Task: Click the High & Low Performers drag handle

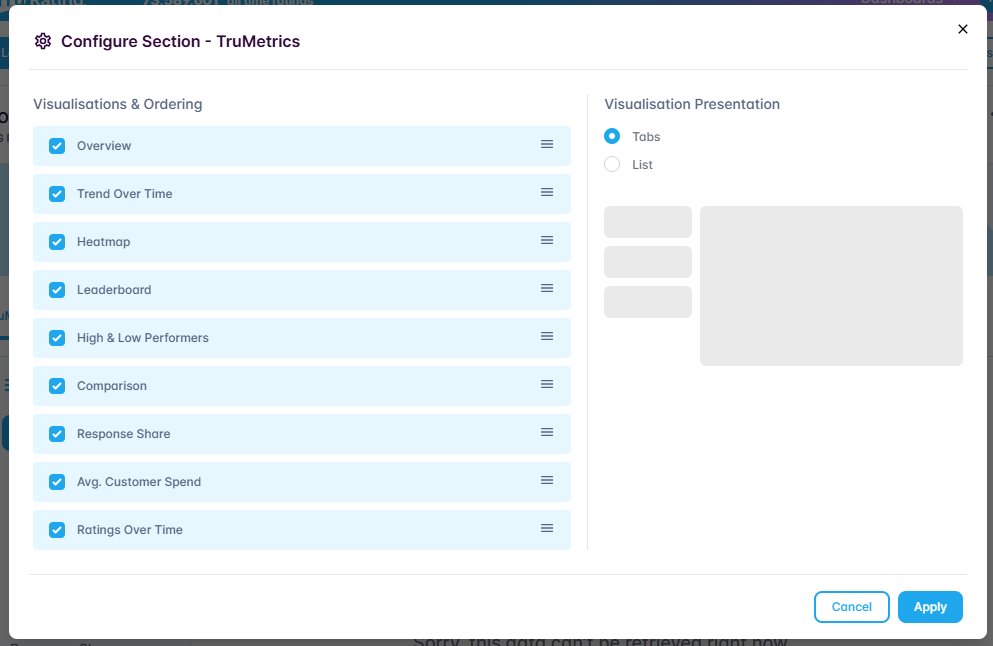Action: [547, 337]
